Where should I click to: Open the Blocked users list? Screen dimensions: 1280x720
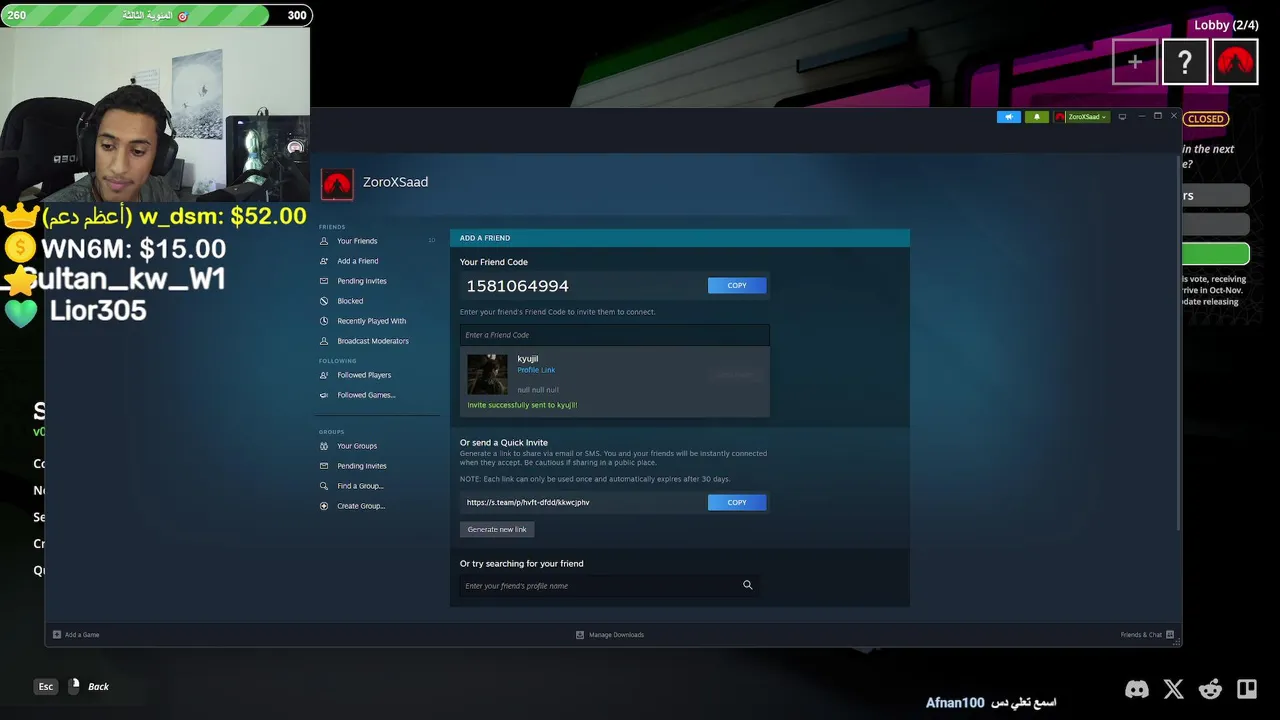click(x=350, y=301)
